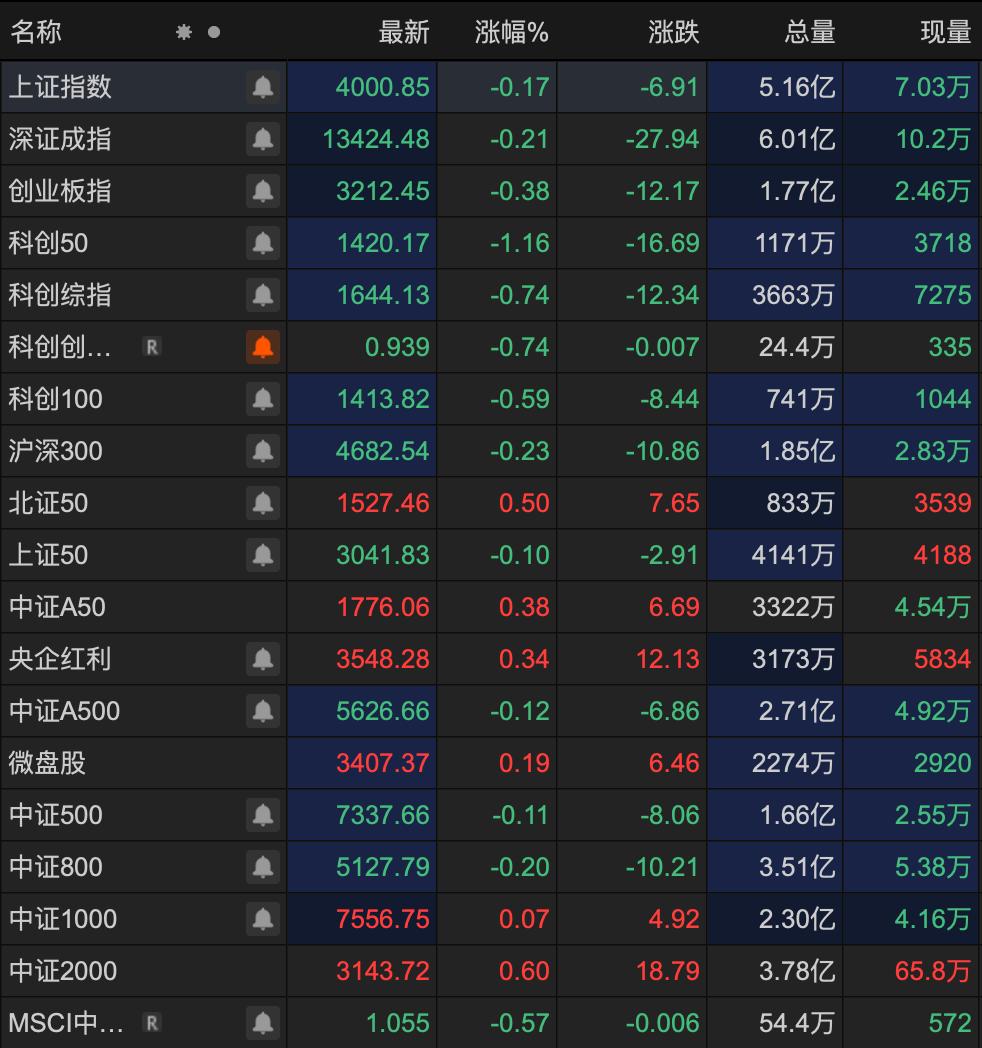The image size is (982, 1048).
Task: Click the 中证2000 latest price 3143.72
Action: [x=383, y=971]
